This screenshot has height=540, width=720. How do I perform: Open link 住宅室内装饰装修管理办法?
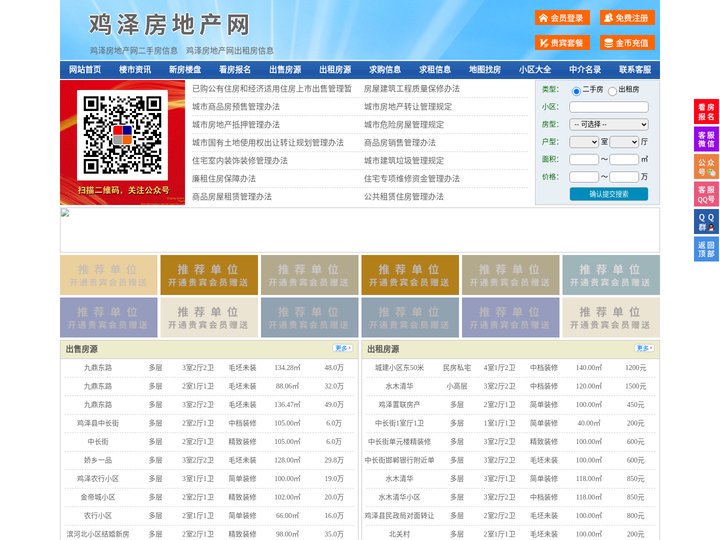(240, 161)
